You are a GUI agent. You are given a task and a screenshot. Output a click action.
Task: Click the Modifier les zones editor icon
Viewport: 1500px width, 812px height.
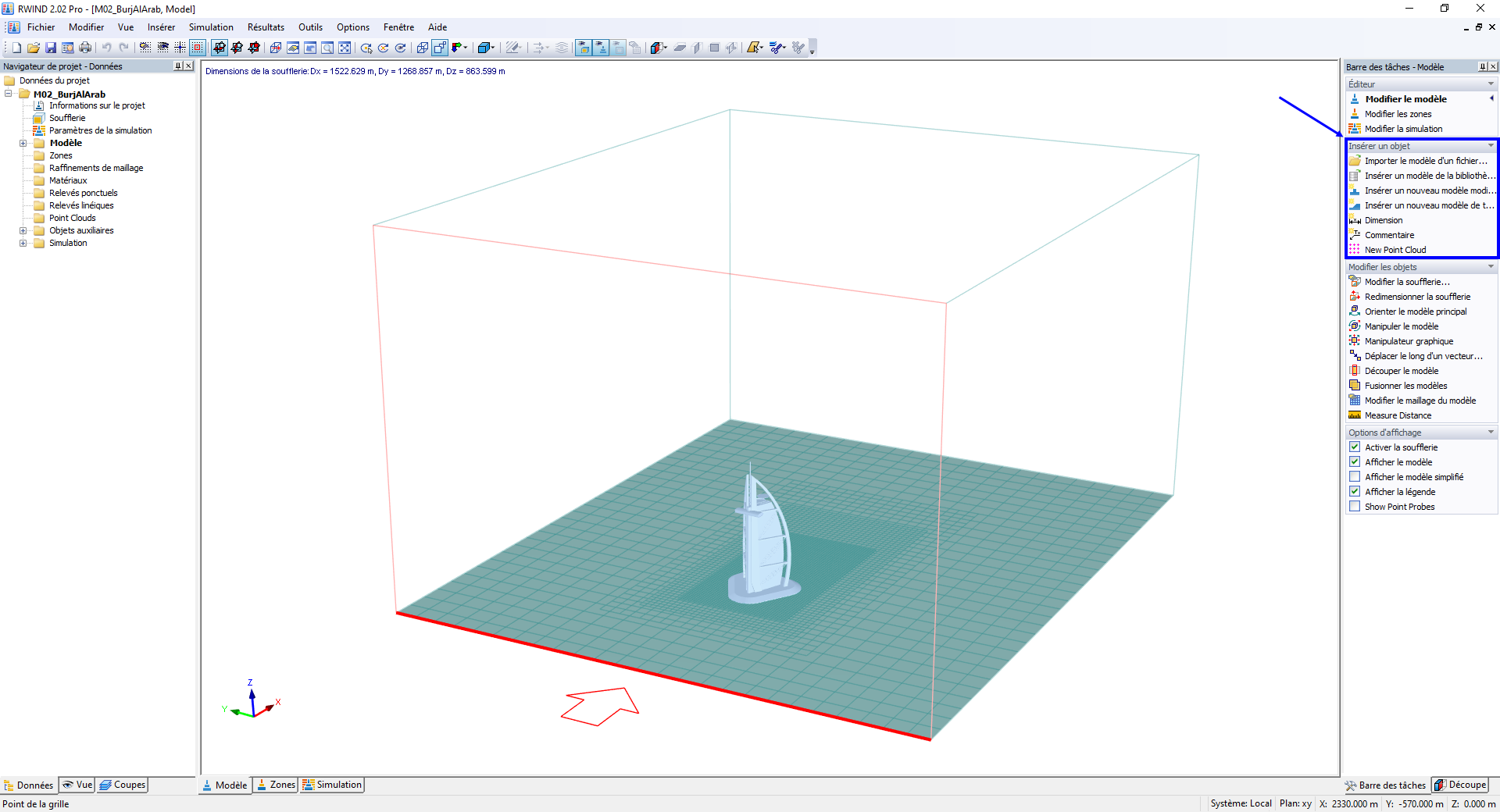click(1355, 114)
